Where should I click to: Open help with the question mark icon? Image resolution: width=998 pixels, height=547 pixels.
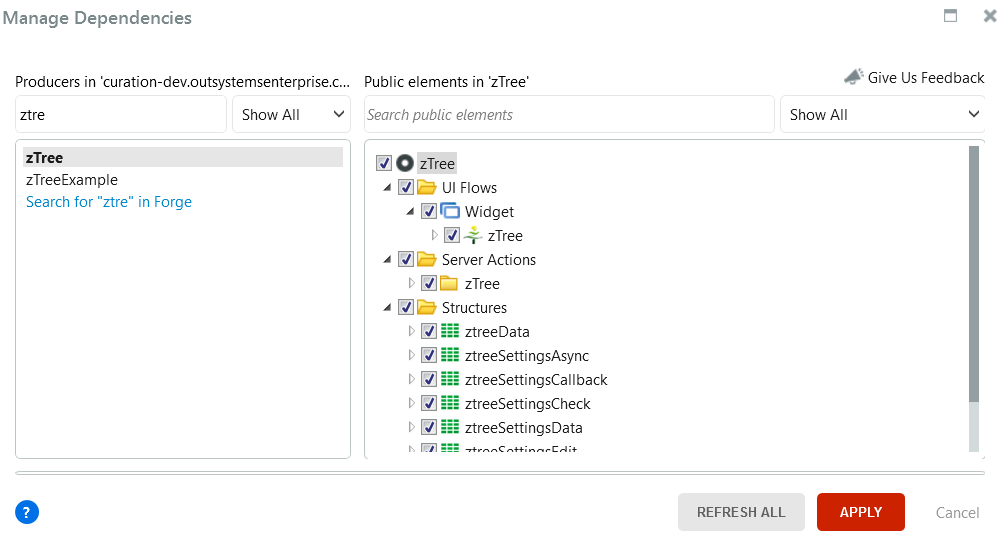tap(27, 512)
